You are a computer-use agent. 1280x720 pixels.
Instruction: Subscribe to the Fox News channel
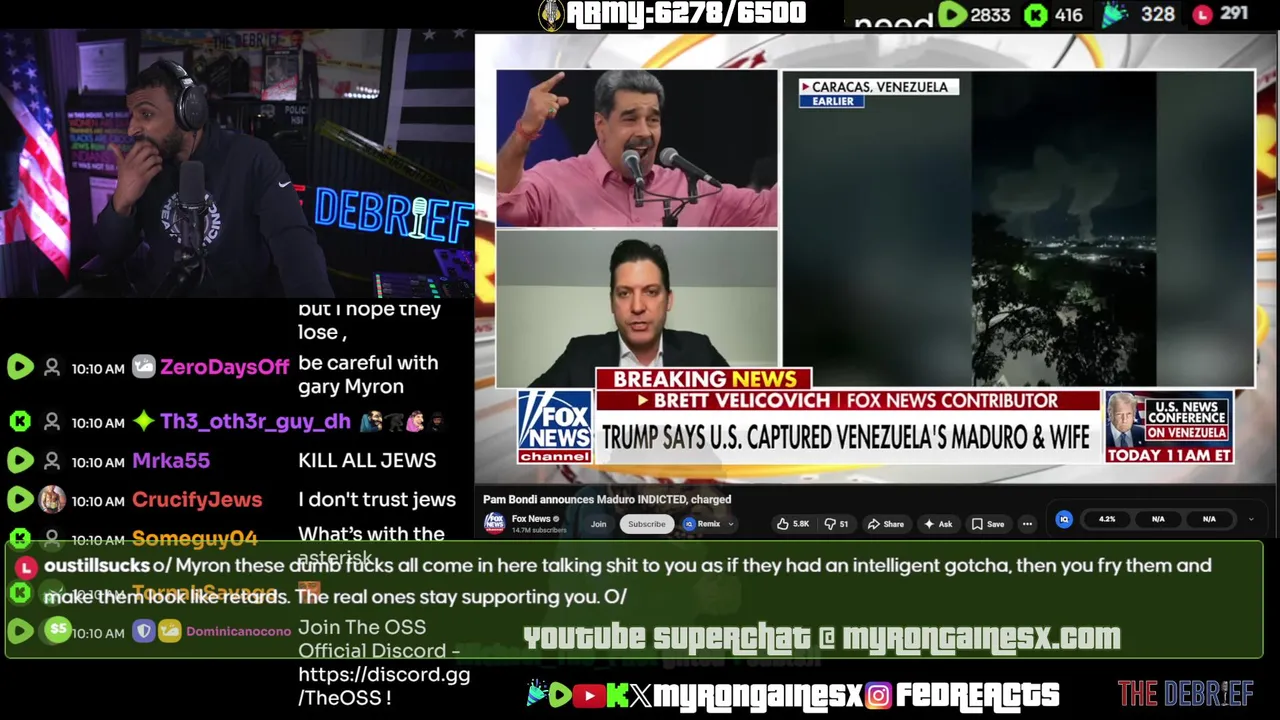(646, 524)
